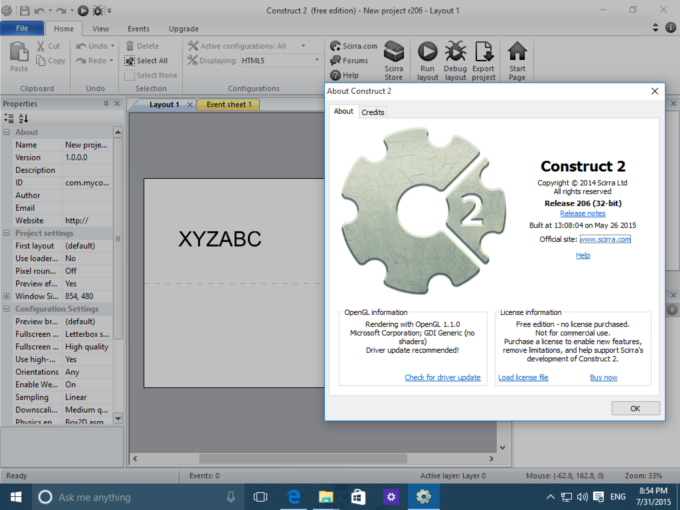Open the Scirra Store
Screen dimensions: 680x510
click(394, 61)
